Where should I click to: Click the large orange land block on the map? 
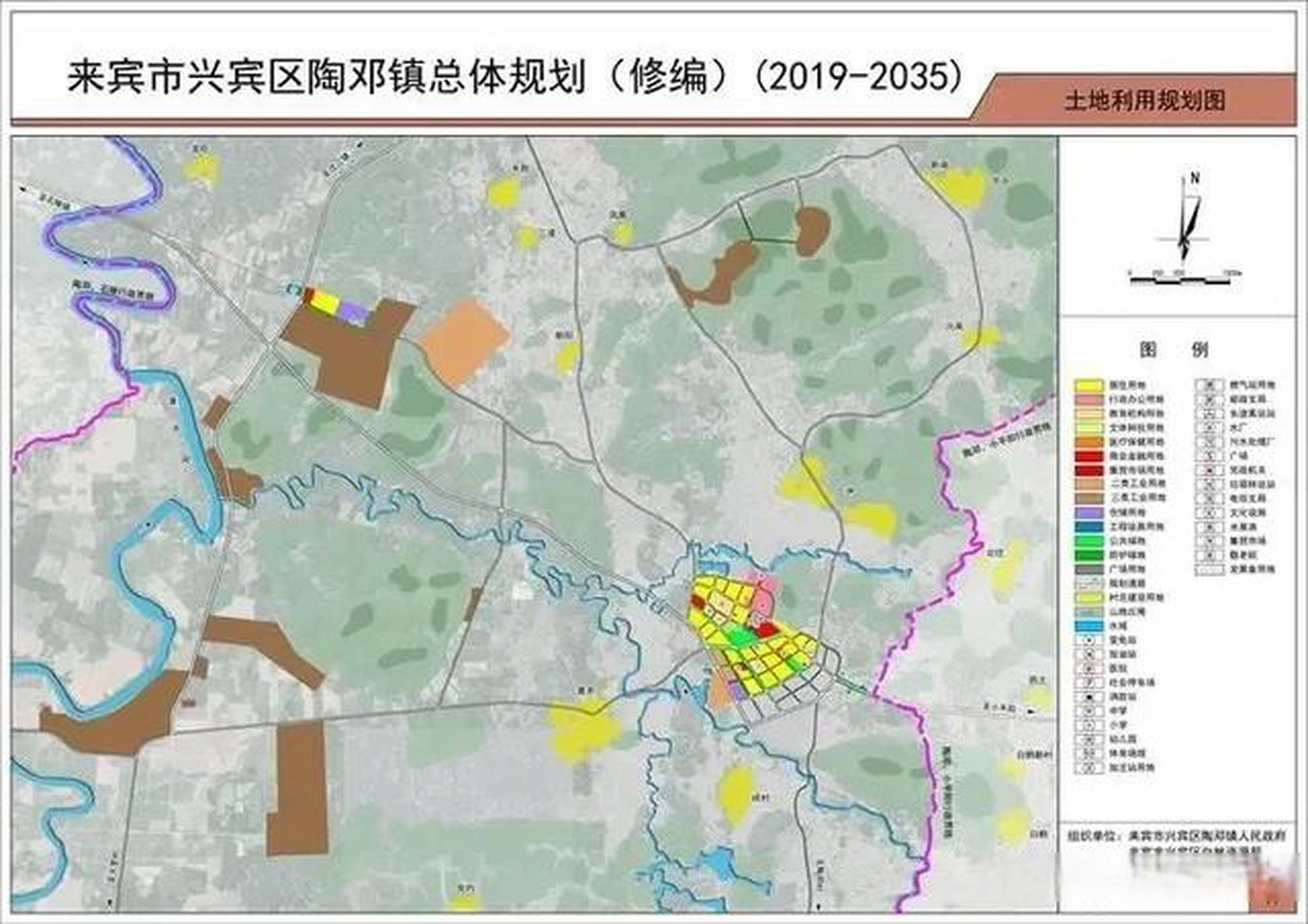click(465, 343)
